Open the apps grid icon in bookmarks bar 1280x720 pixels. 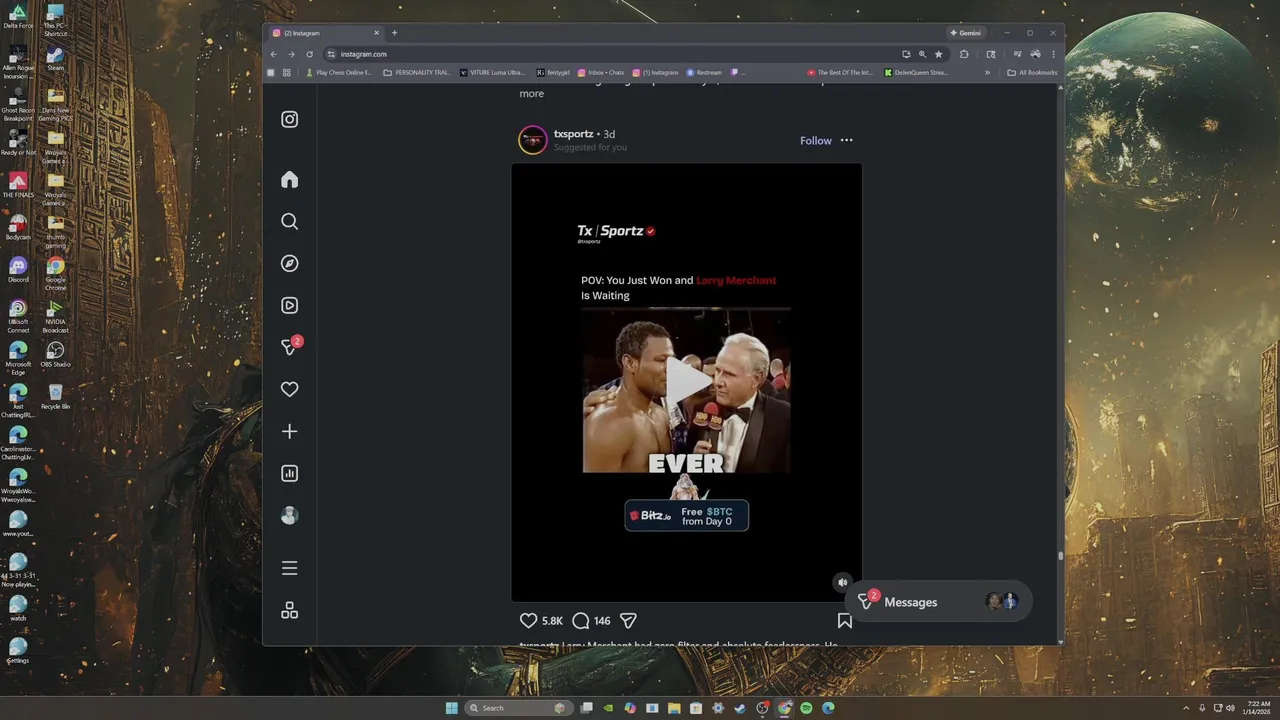tap(286, 72)
